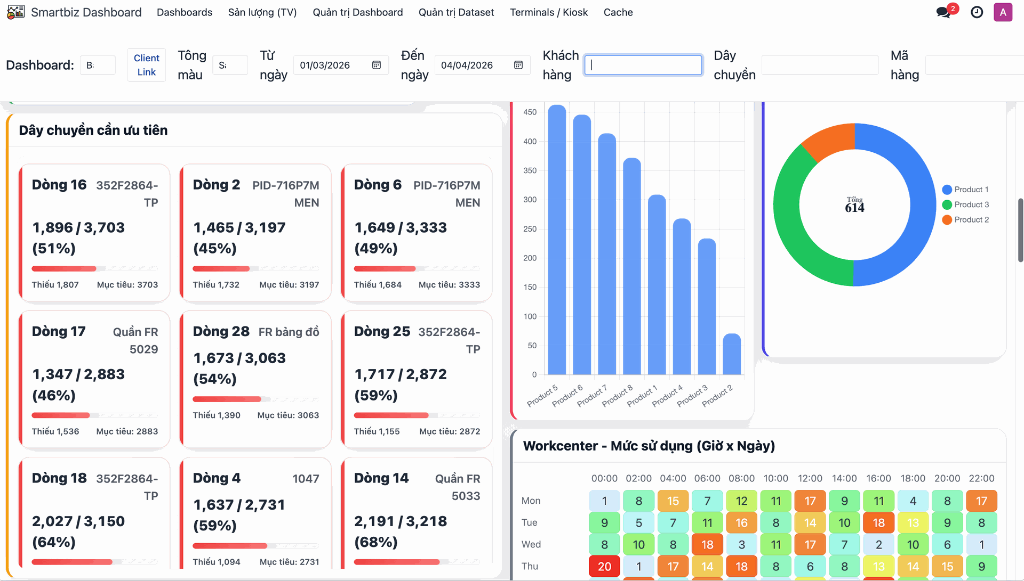Open the Tông màu selector dropdown
Screen dimensions: 1024x581
[229, 65]
